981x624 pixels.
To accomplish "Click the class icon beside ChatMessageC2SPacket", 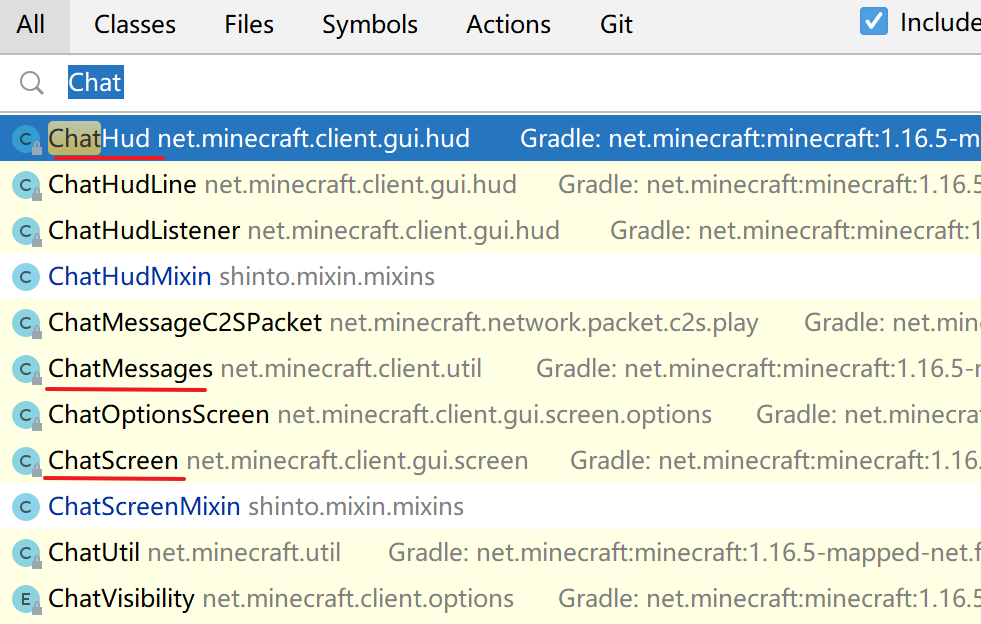I will point(26,324).
